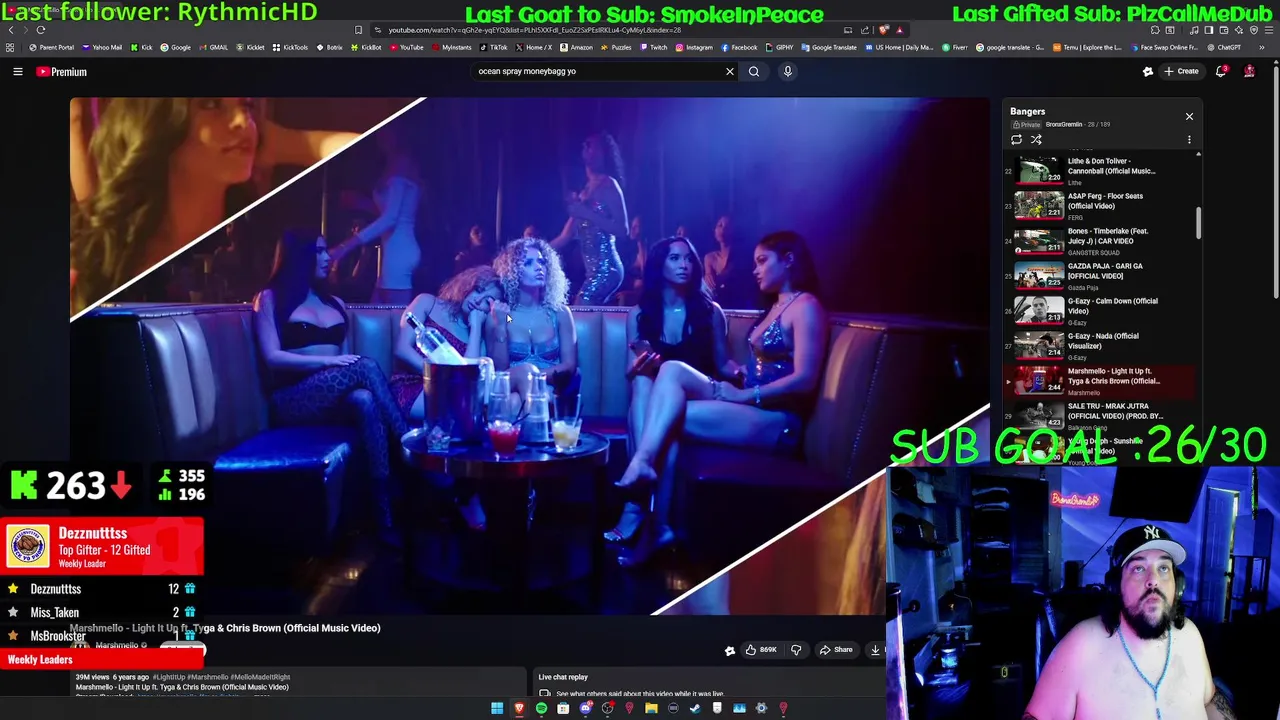Click the main video player
Viewport: 1280px width, 720px height.
[530, 355]
